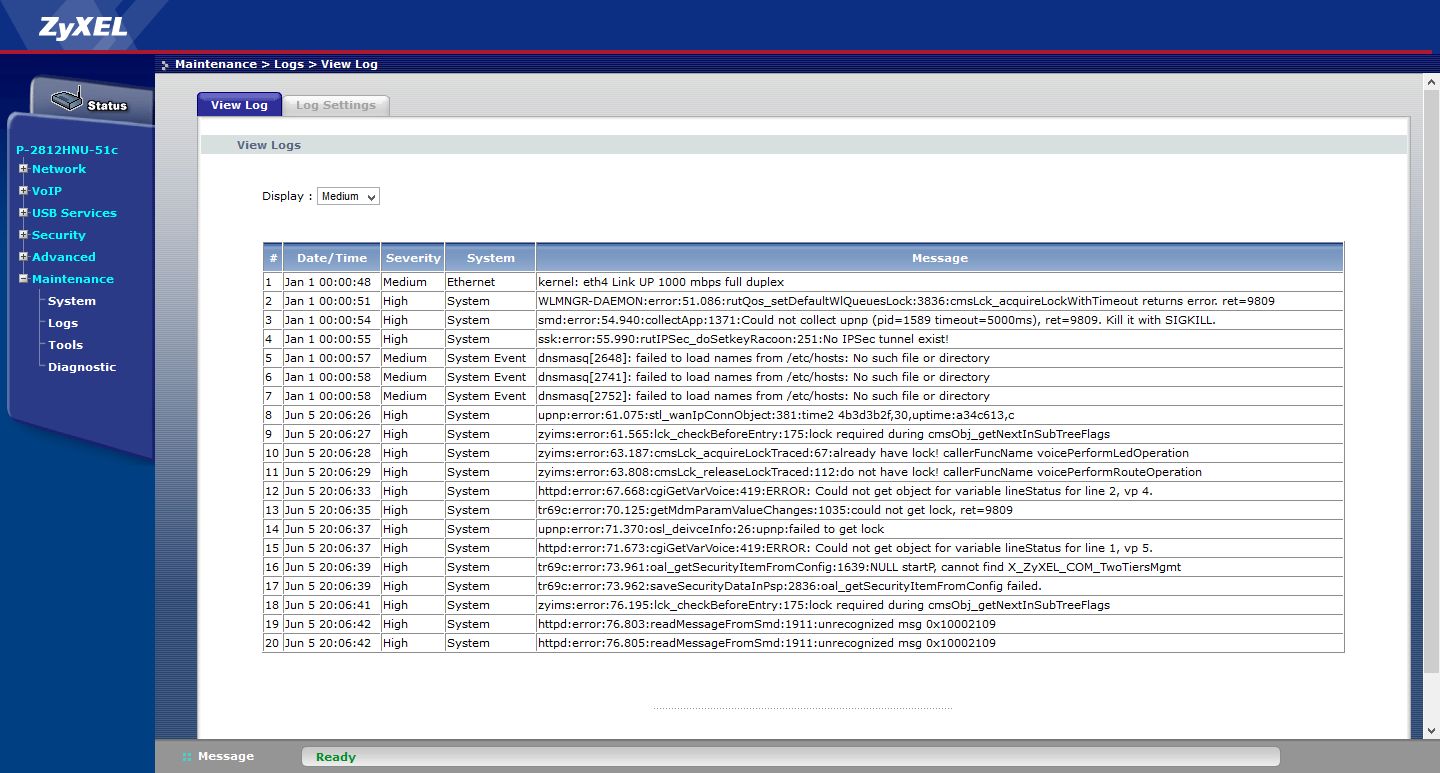Open the USB Services section label
Screen dimensions: 1440x773
74,213
